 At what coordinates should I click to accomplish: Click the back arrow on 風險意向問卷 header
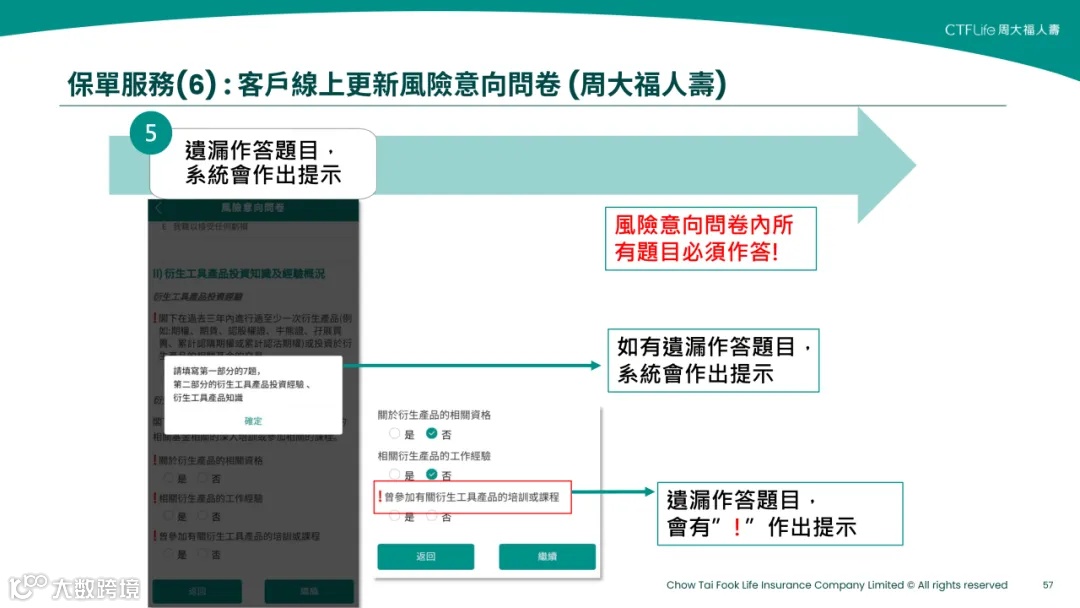click(x=158, y=208)
